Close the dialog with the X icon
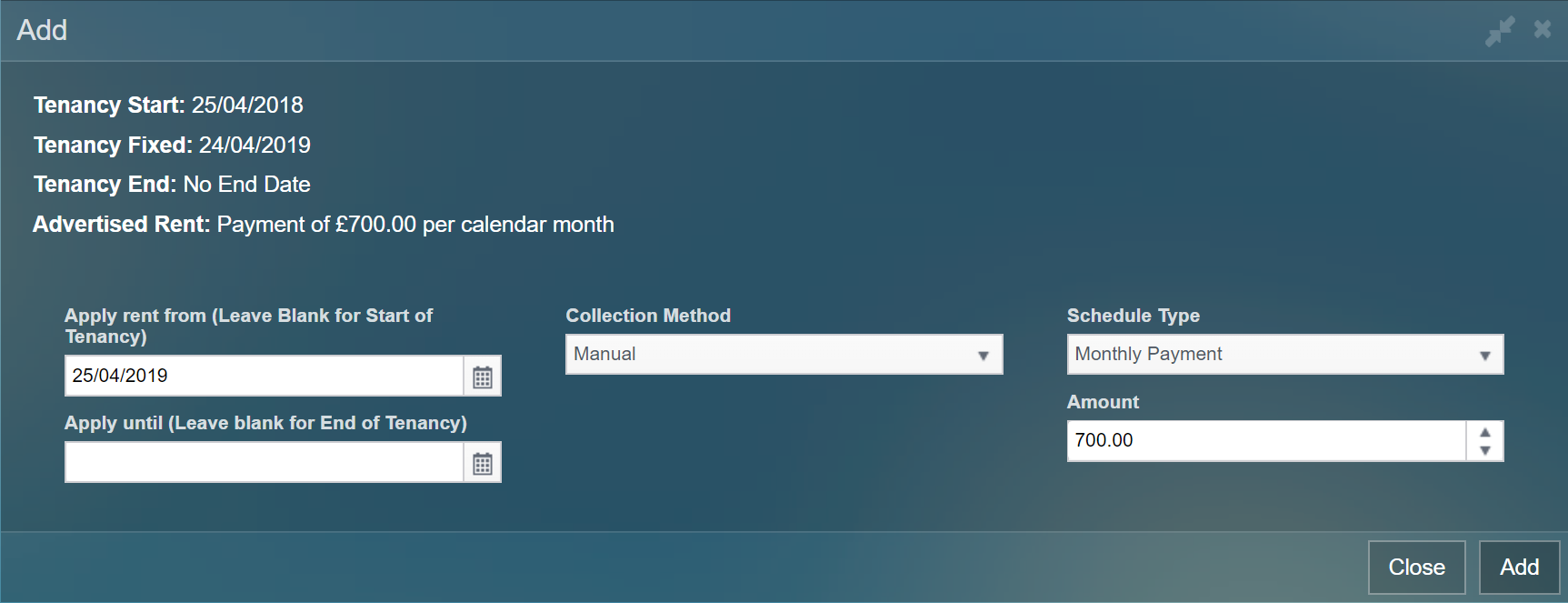Screen dimensions: 1568x603 pyautogui.click(x=1543, y=29)
